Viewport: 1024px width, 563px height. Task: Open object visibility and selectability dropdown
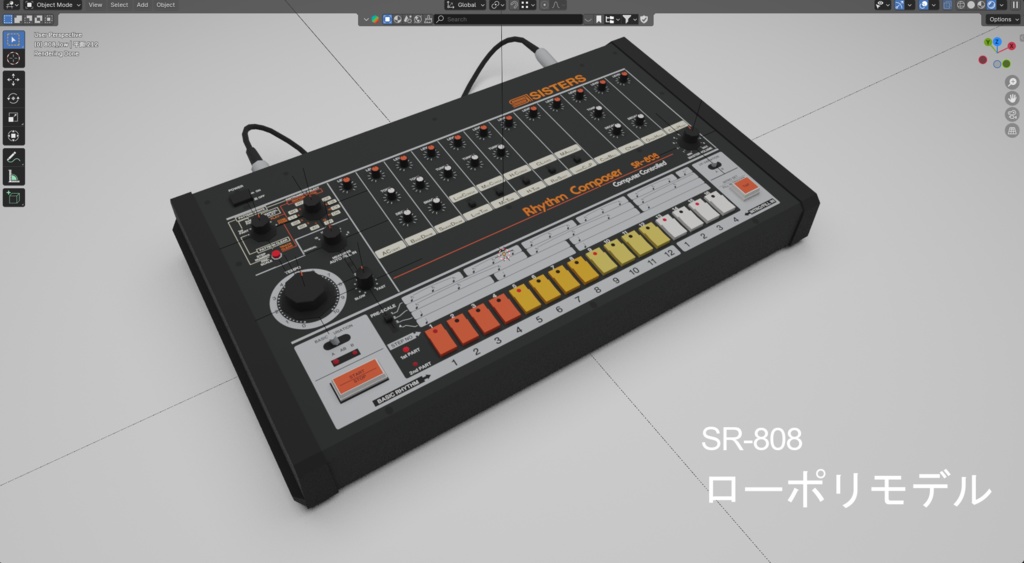pos(883,5)
